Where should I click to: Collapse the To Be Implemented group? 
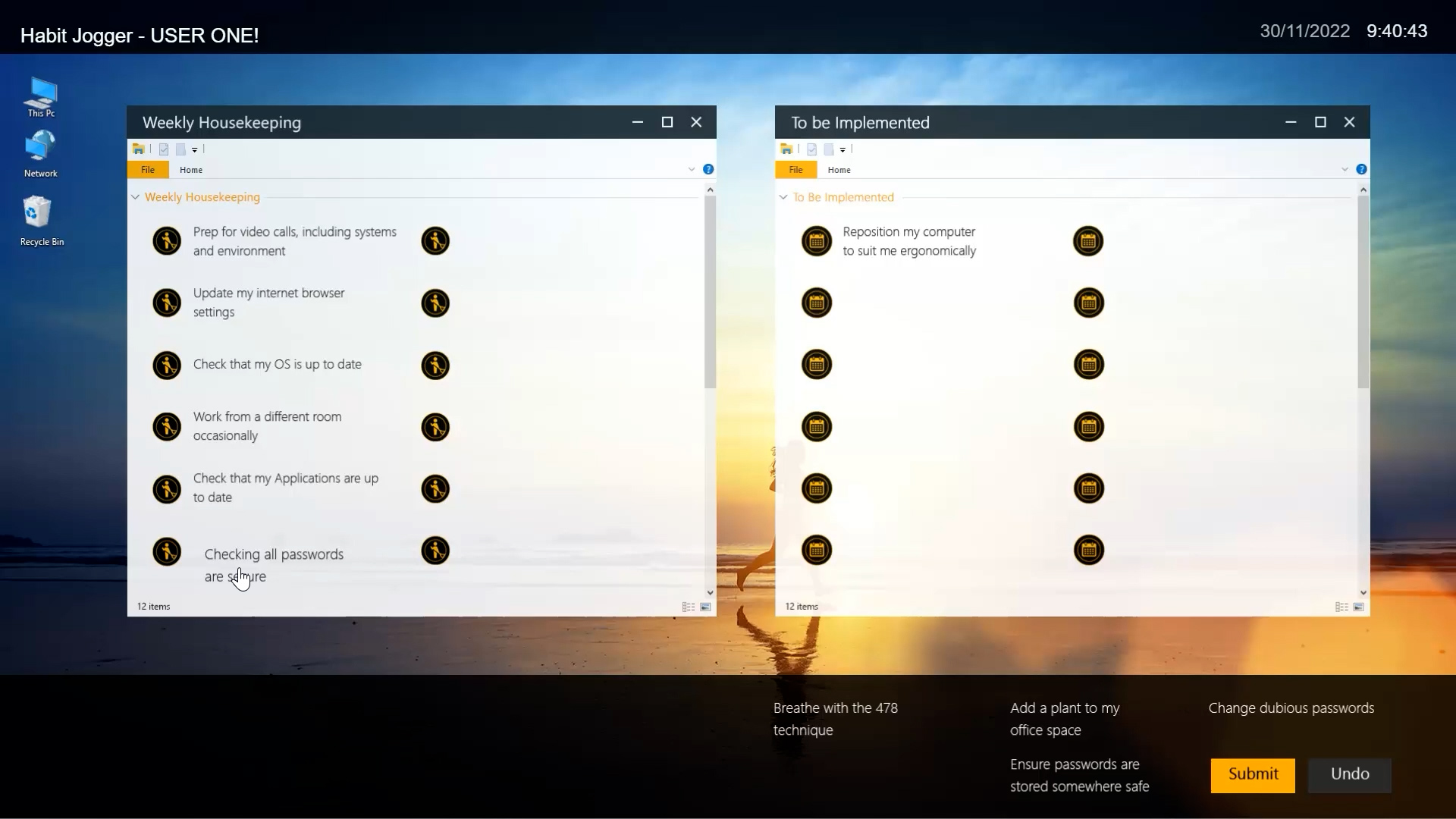pyautogui.click(x=783, y=197)
